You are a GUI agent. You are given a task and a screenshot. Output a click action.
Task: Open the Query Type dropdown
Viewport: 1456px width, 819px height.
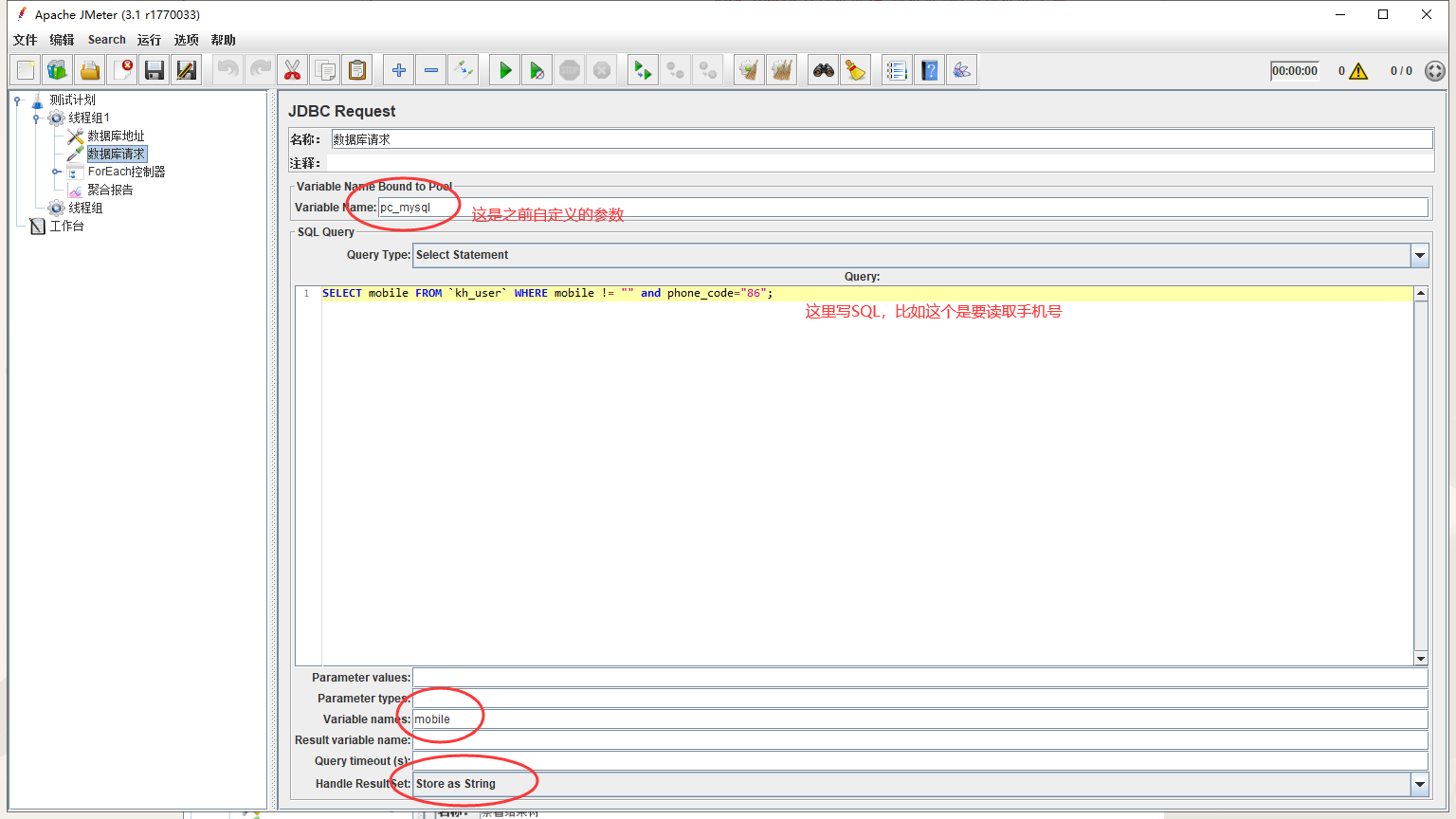[x=1419, y=255]
